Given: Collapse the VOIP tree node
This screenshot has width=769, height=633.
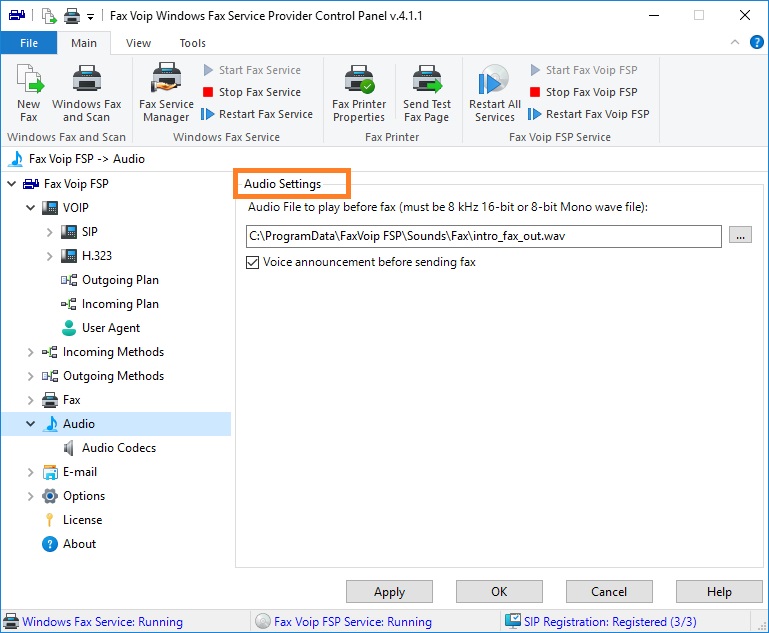Looking at the screenshot, I should point(30,208).
